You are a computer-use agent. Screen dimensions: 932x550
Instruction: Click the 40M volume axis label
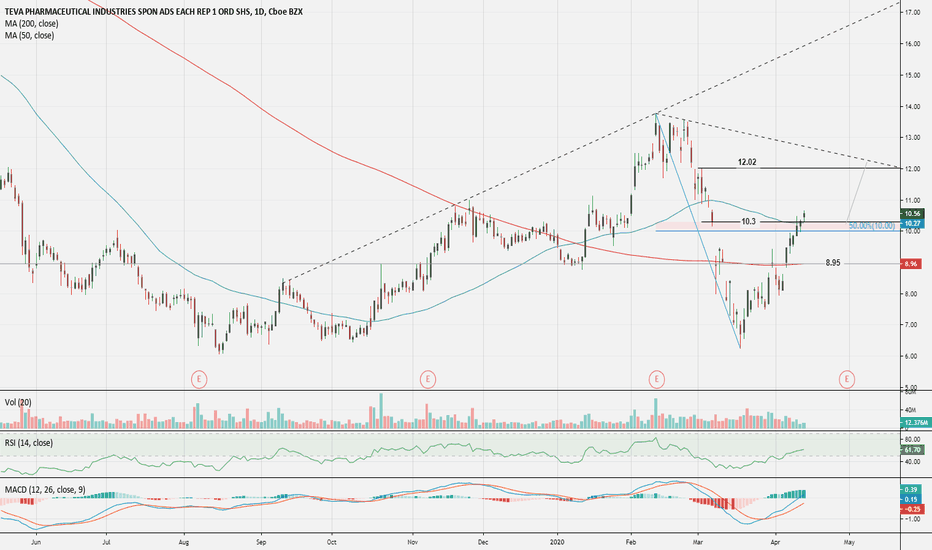(911, 410)
